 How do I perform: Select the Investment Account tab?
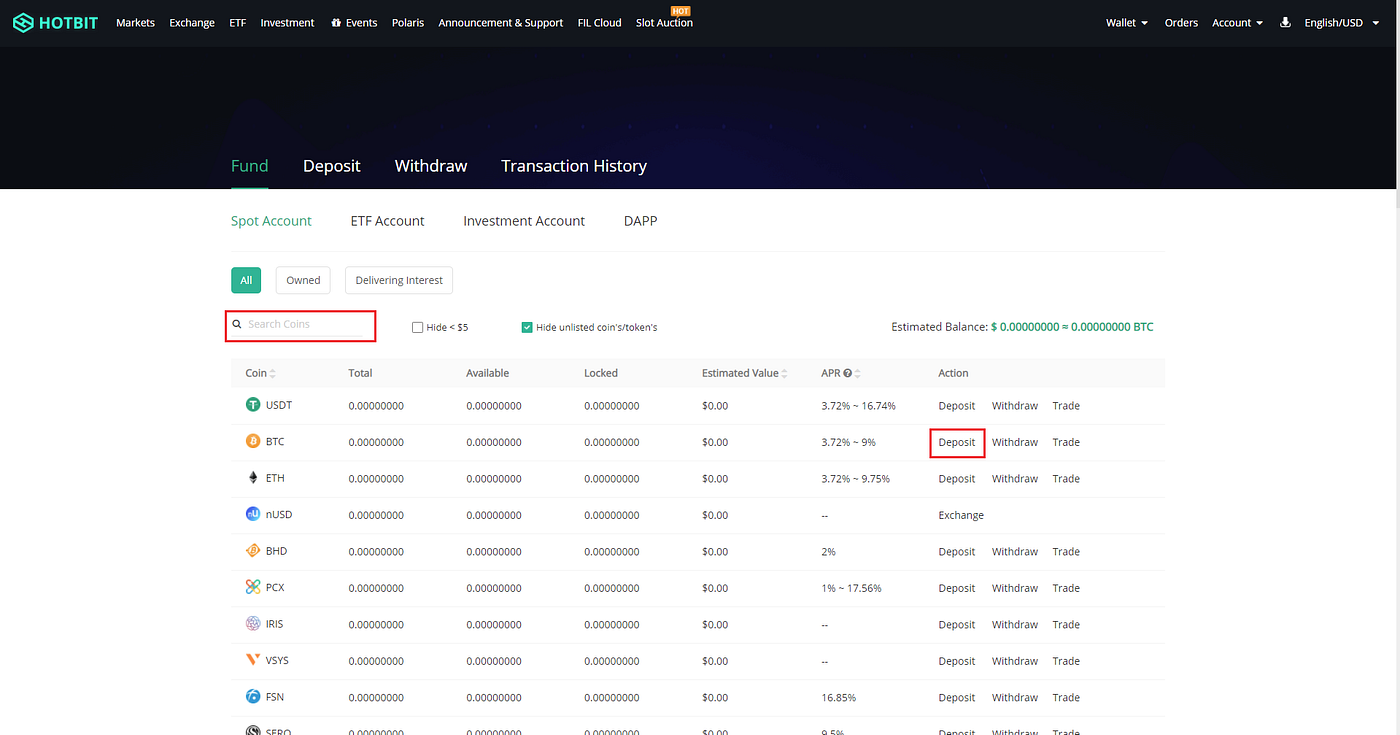524,221
